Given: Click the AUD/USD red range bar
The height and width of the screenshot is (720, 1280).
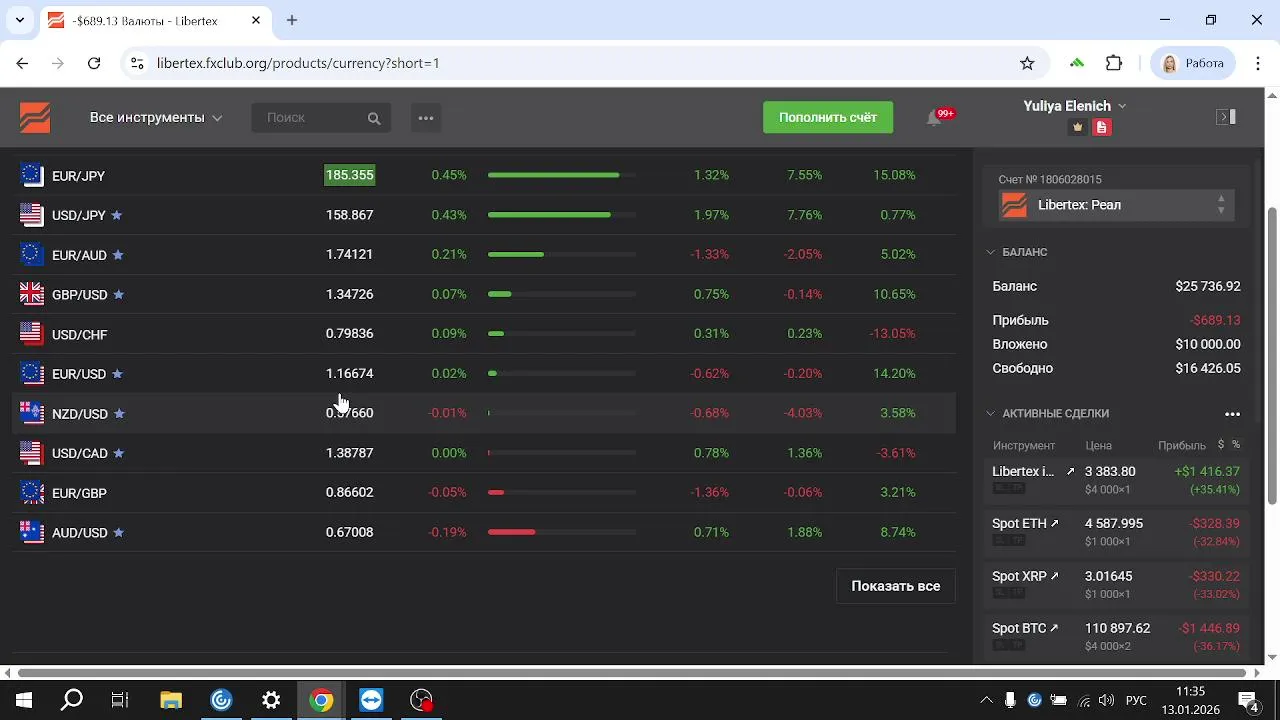Looking at the screenshot, I should pos(511,532).
